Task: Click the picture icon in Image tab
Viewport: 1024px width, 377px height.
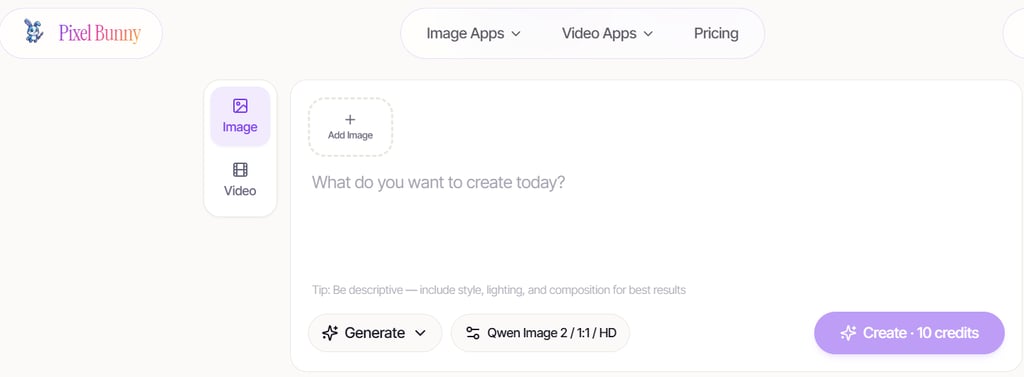Action: (240, 106)
